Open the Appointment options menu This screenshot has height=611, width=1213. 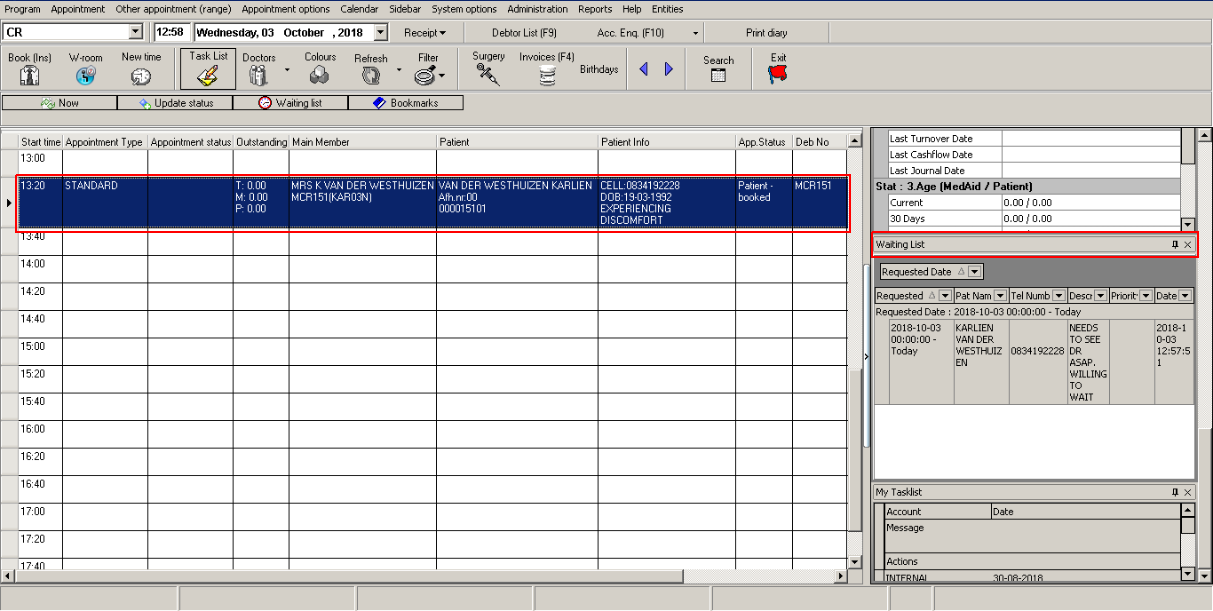tap(285, 9)
